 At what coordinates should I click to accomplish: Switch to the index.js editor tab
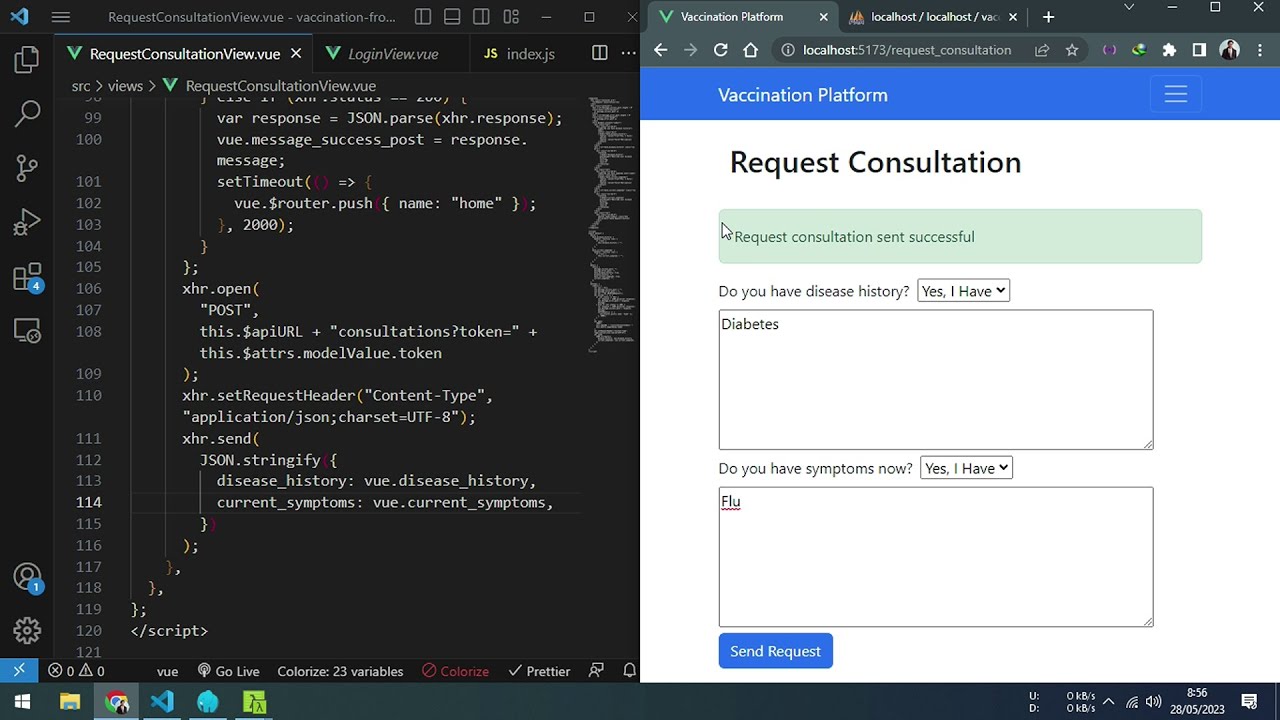pyautogui.click(x=520, y=54)
